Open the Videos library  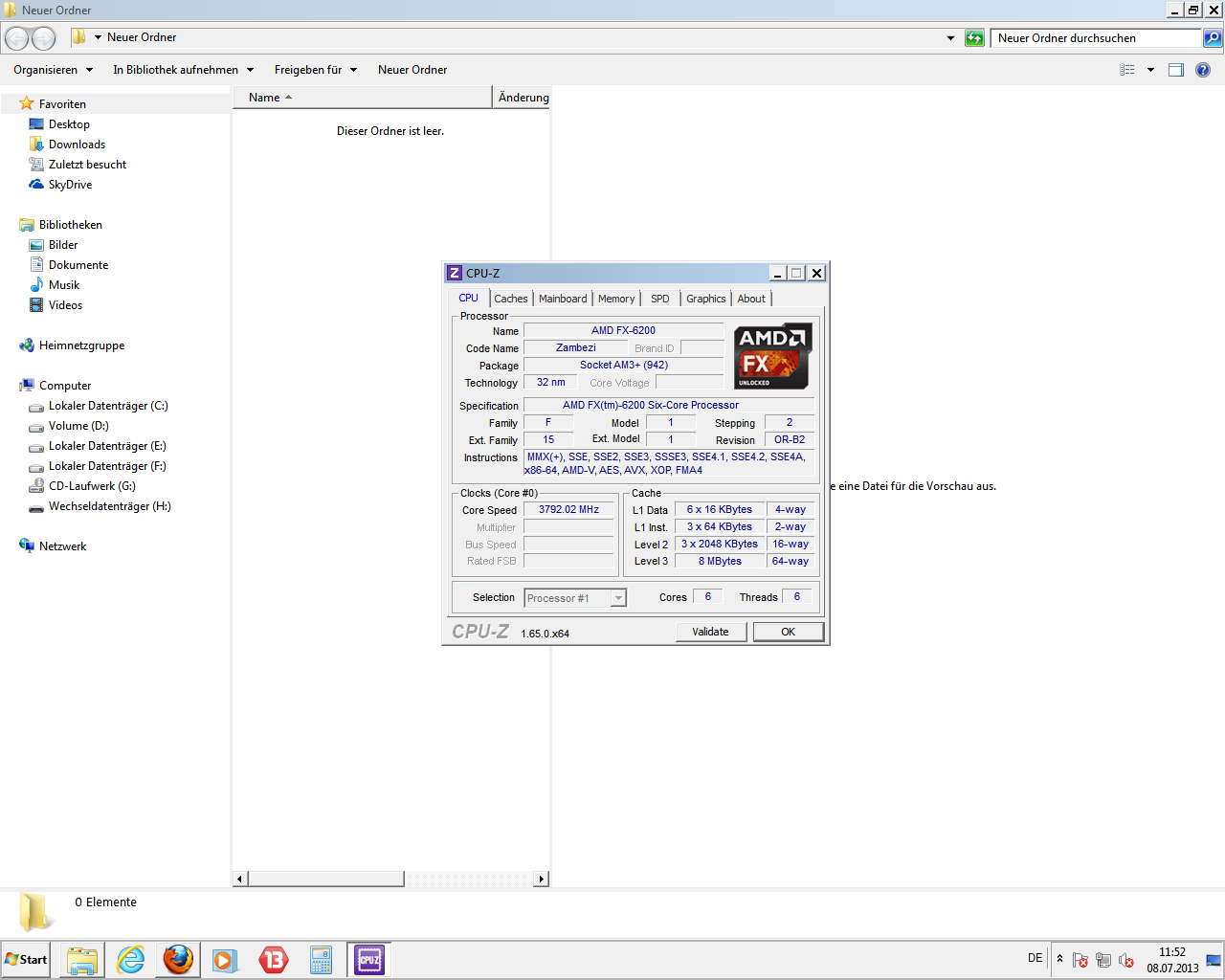[65, 305]
